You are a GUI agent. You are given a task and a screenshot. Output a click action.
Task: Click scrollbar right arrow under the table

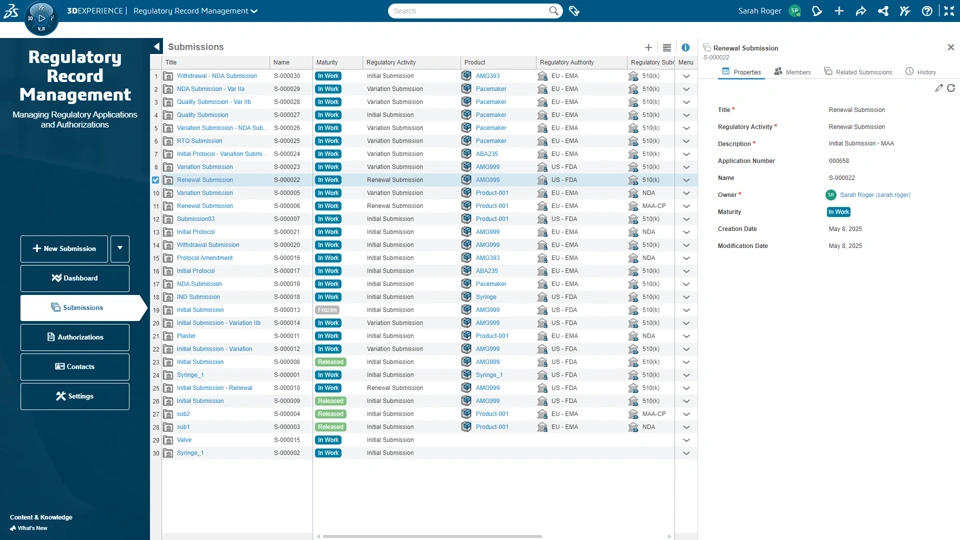669,536
